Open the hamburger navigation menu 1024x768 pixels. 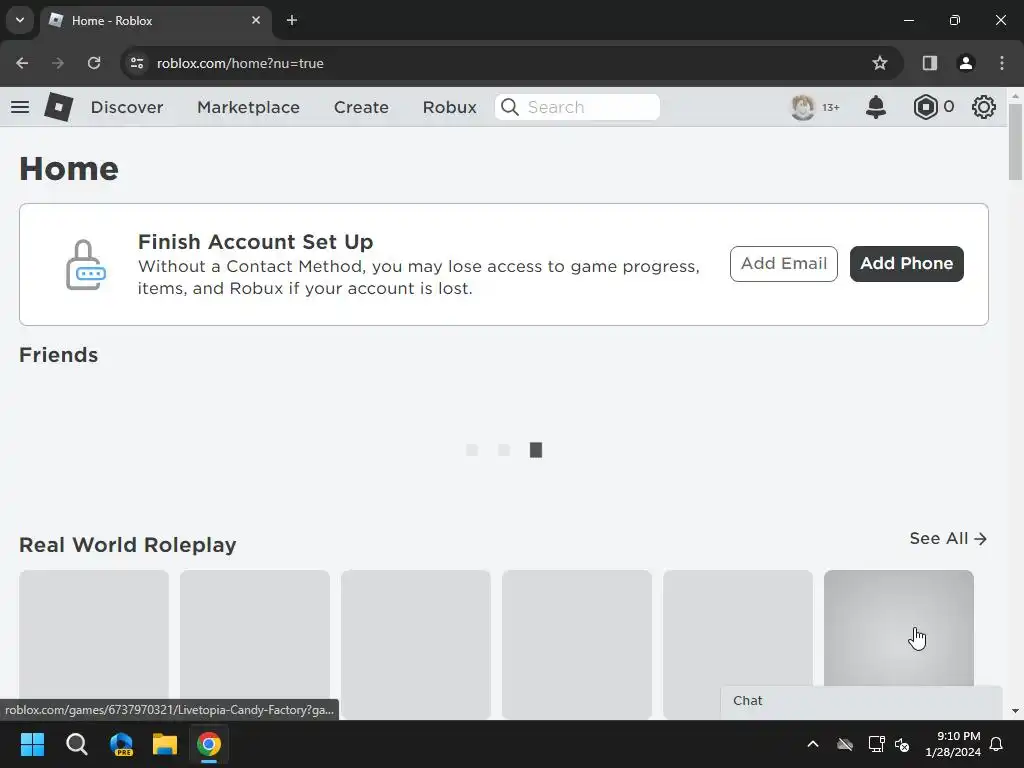[x=20, y=107]
